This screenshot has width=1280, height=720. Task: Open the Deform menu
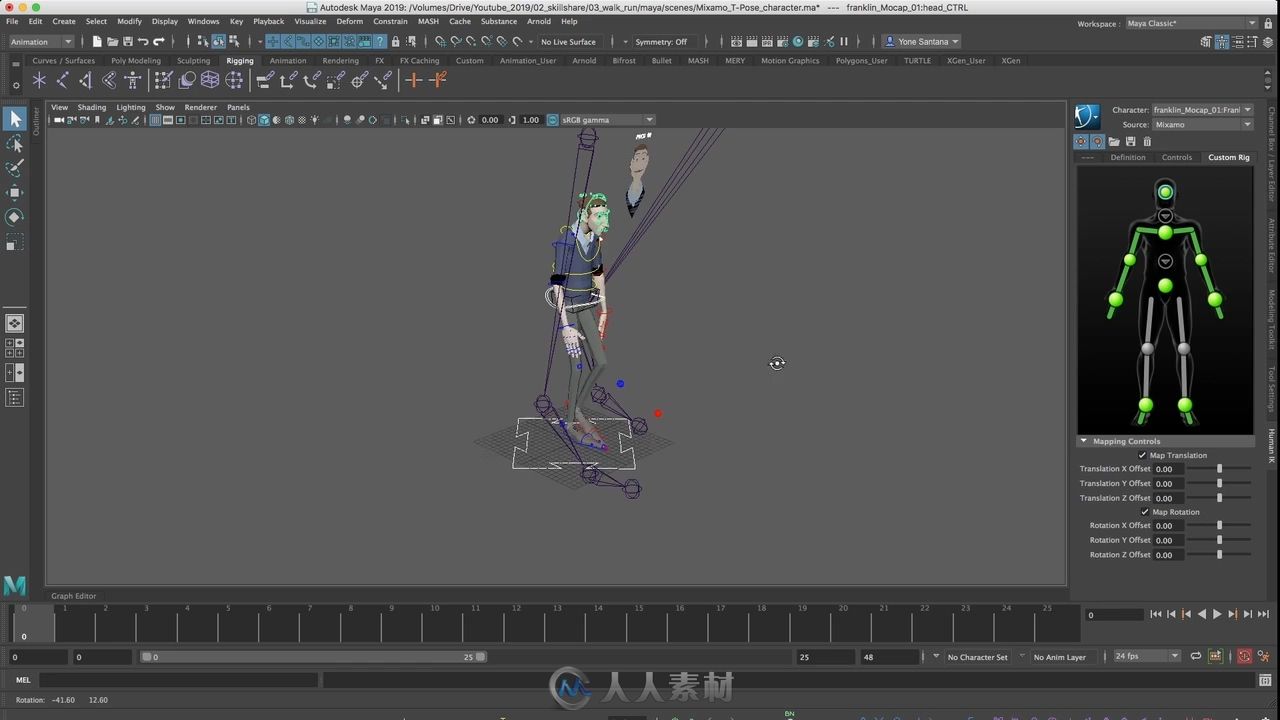(349, 21)
